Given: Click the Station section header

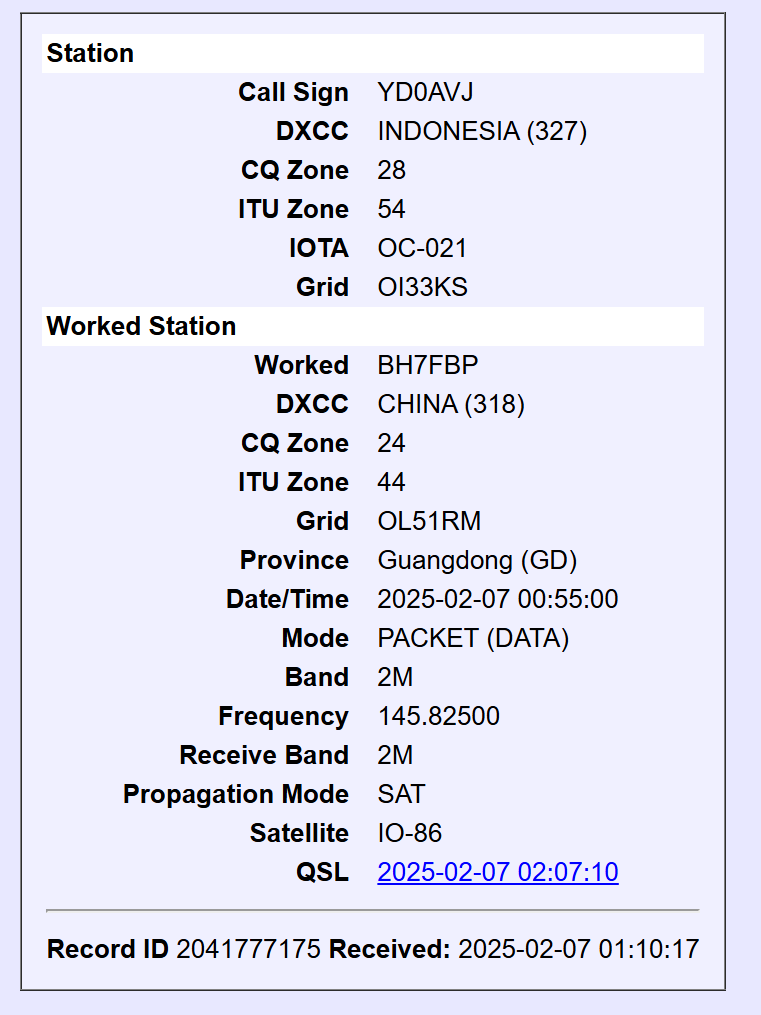Looking at the screenshot, I should click(x=90, y=53).
